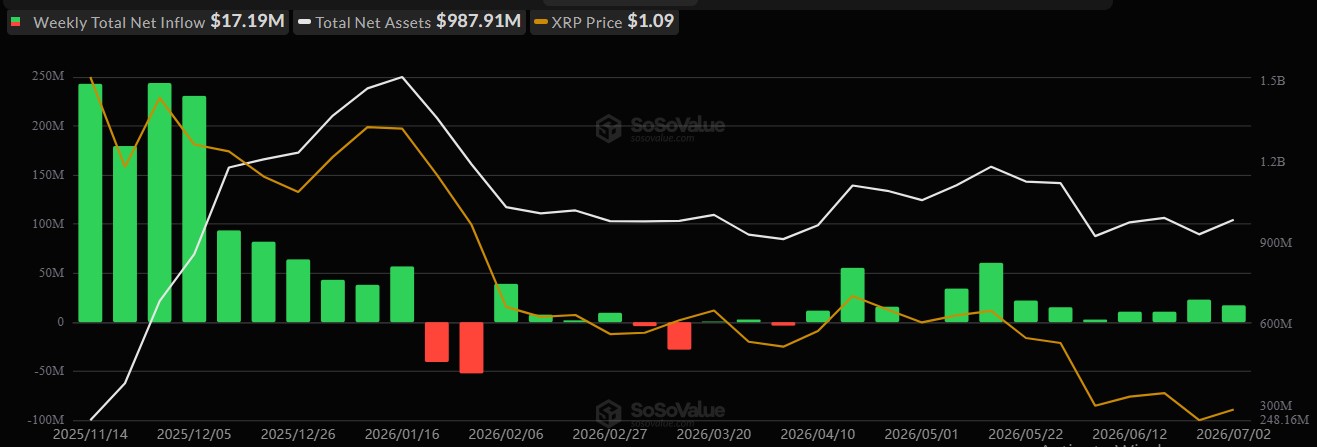Viewport: 1317px width, 447px height.
Task: Select the green inflow bar above 2025/12/05
Action: 194,209
